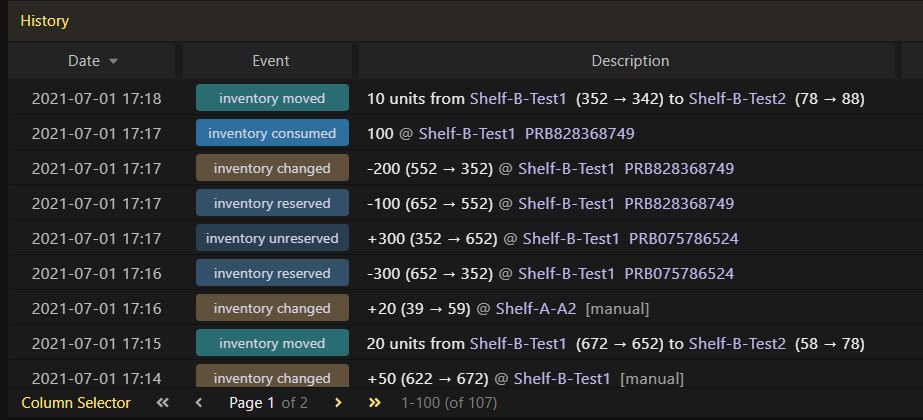
Task: Open PRB075786524 in the inventory unreserved row
Action: (x=683, y=239)
